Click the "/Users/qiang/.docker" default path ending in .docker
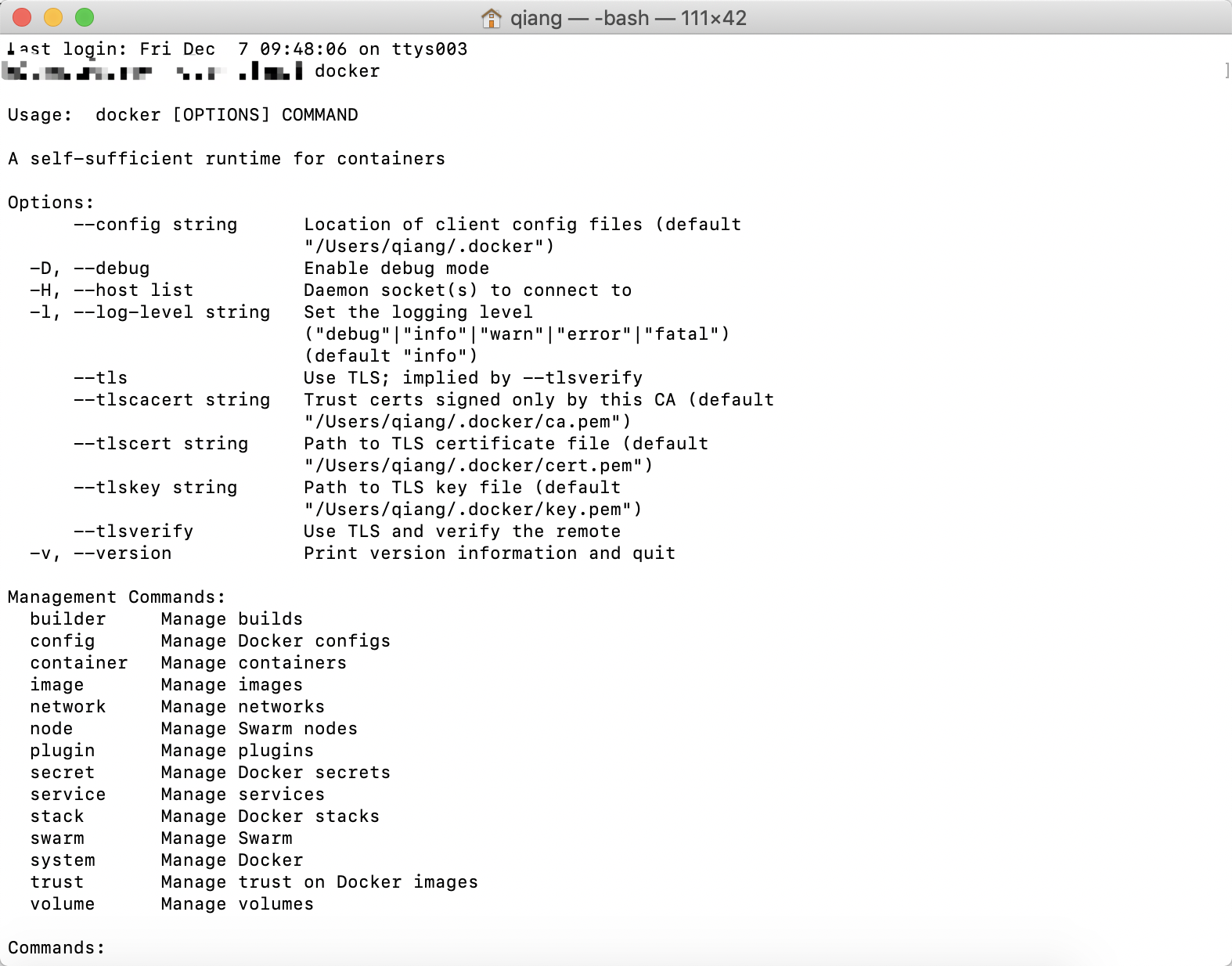The image size is (1232, 966). [x=429, y=246]
